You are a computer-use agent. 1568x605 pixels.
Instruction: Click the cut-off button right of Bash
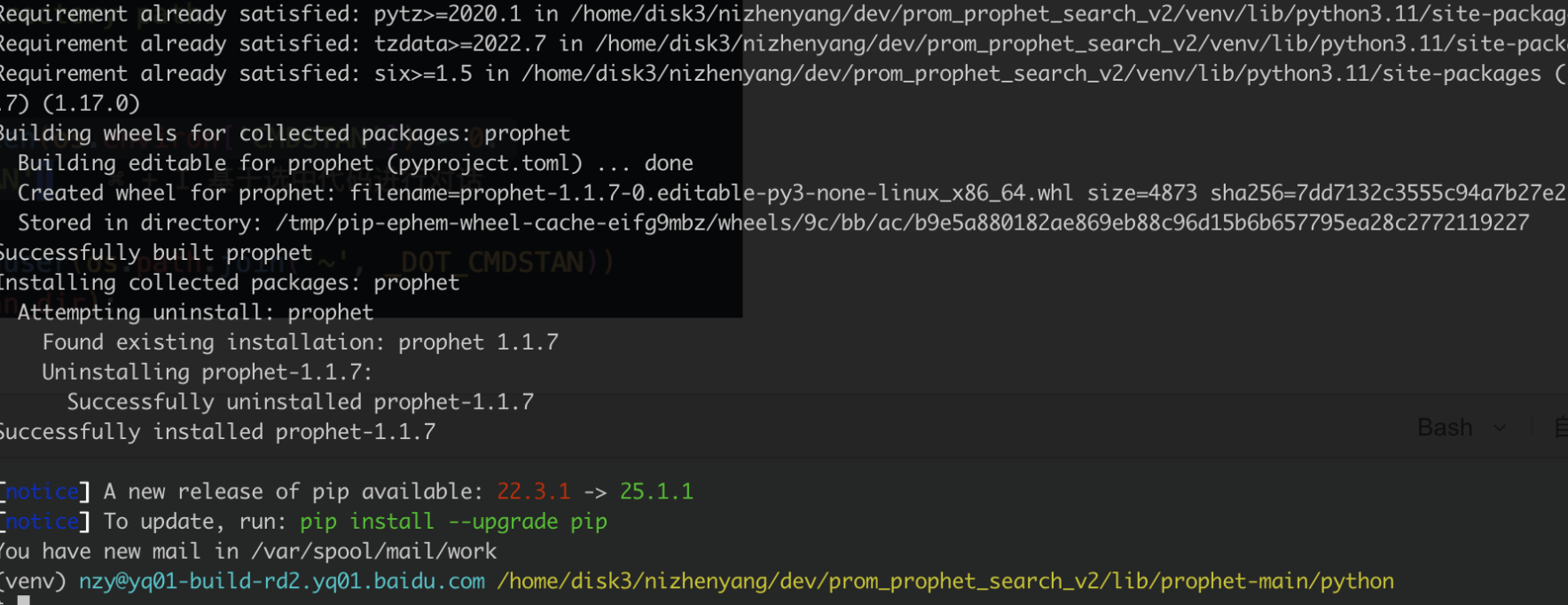1560,428
